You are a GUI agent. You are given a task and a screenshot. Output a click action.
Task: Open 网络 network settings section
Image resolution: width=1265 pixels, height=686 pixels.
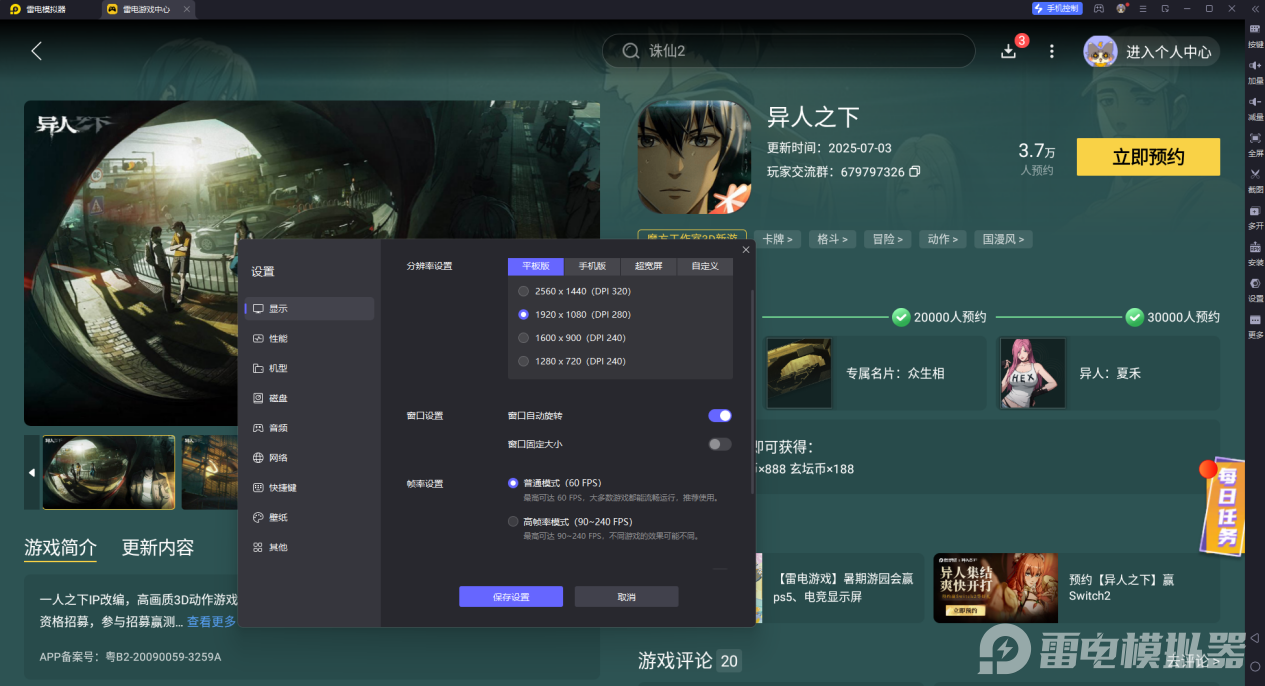[309, 457]
